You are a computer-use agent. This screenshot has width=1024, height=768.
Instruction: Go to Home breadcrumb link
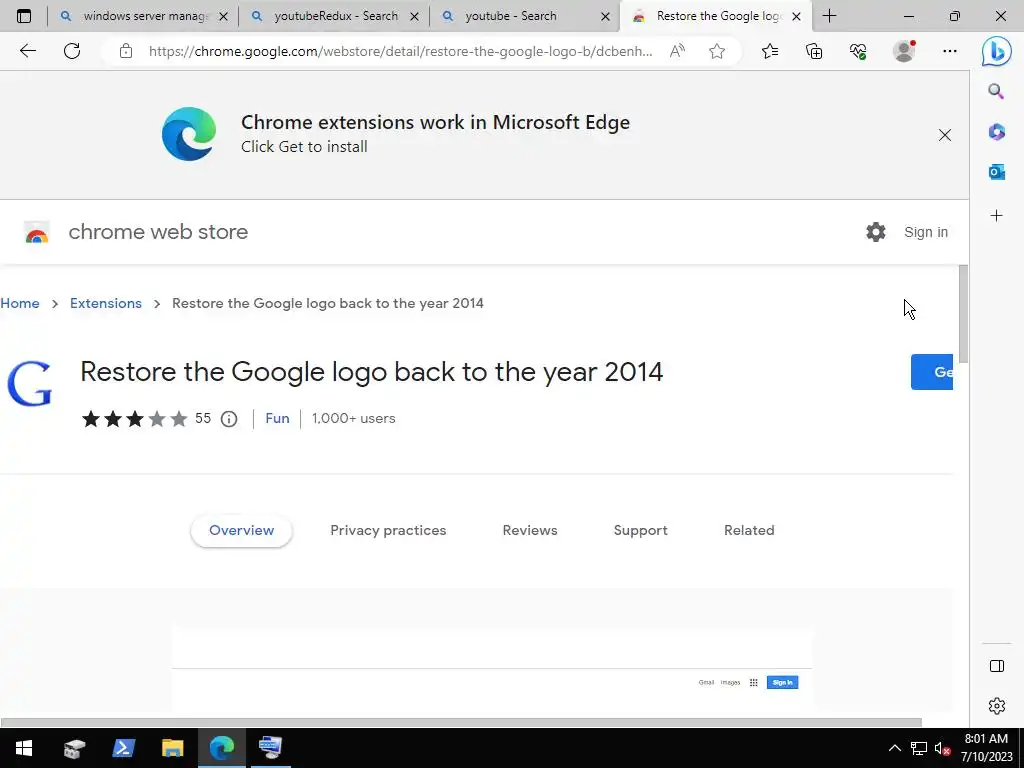pyautogui.click(x=20, y=303)
